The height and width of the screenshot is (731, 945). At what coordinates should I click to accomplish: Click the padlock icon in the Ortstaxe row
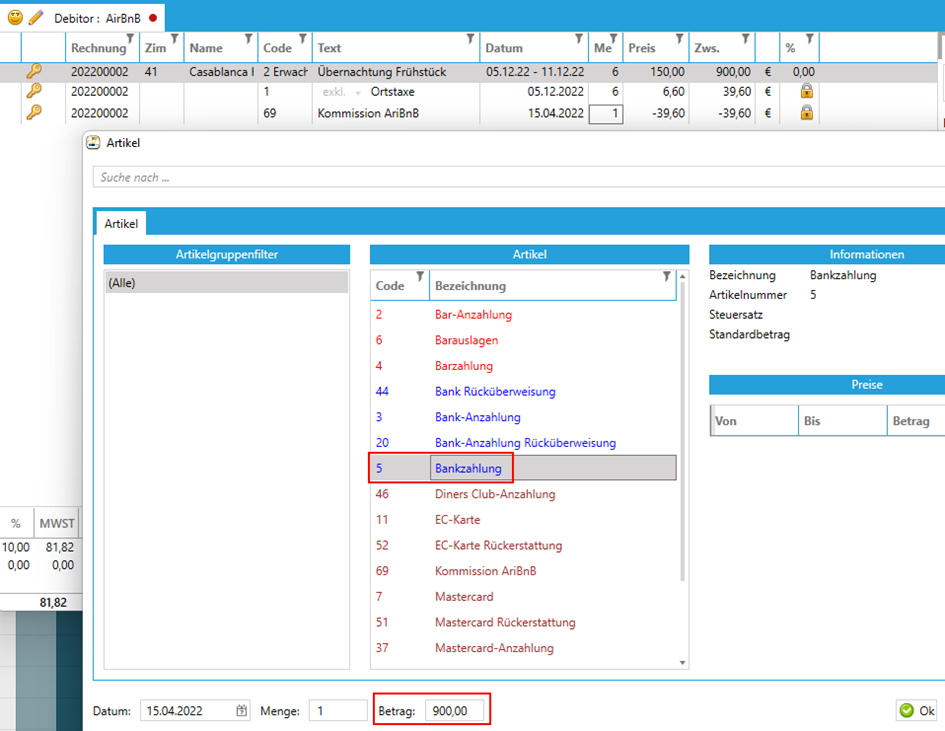point(806,92)
